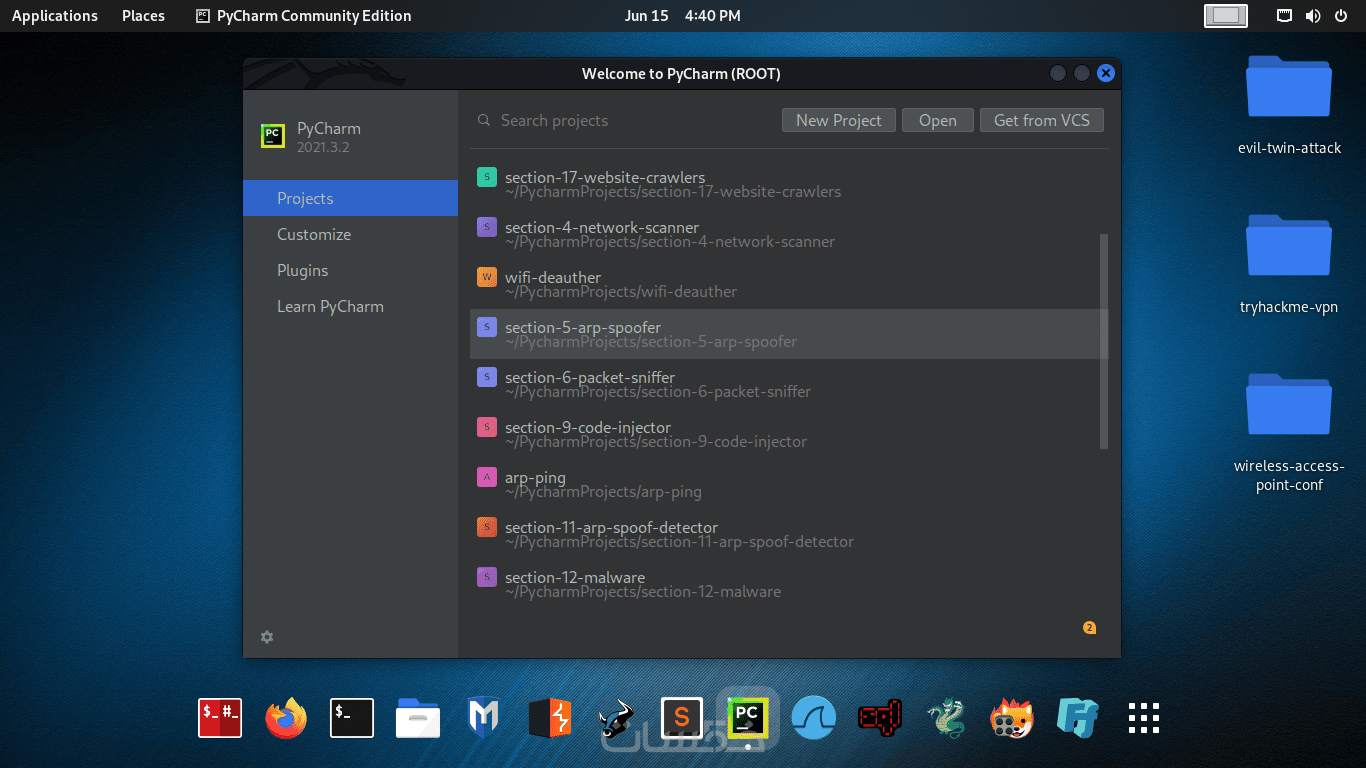Open project section-5-arp-spoofer

[x=788, y=334]
